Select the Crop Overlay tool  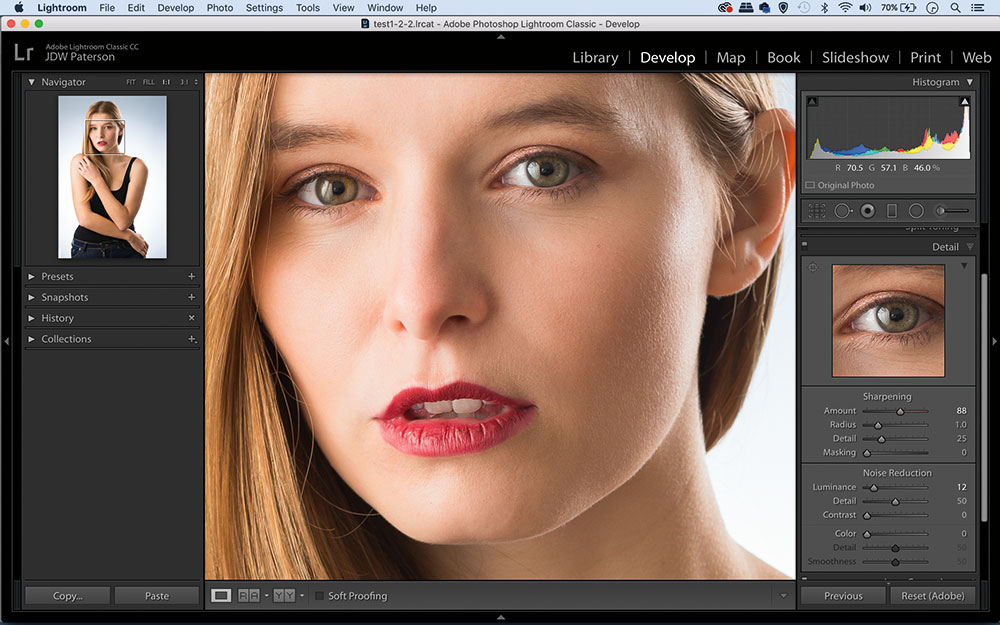pos(817,210)
